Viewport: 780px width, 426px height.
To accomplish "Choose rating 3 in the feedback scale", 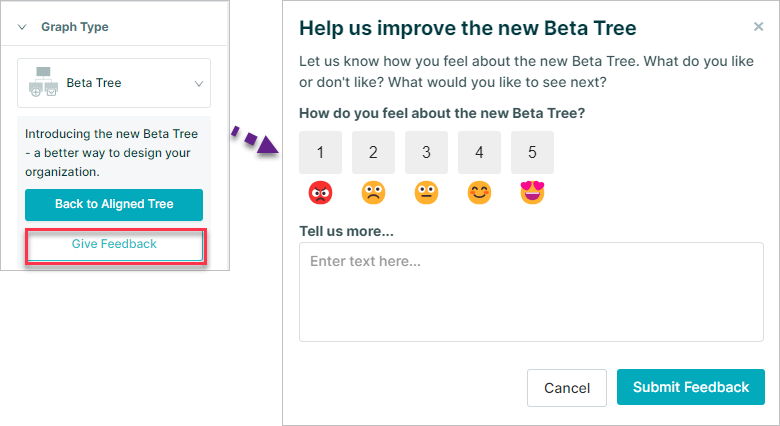I will pos(426,152).
